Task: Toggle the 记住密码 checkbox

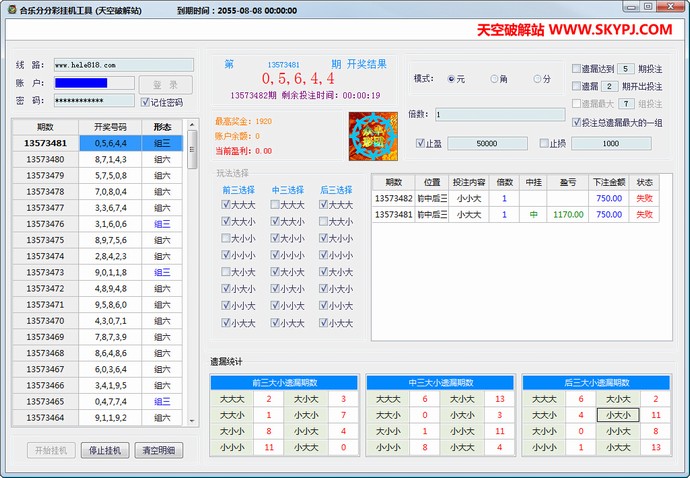Action: click(x=146, y=102)
